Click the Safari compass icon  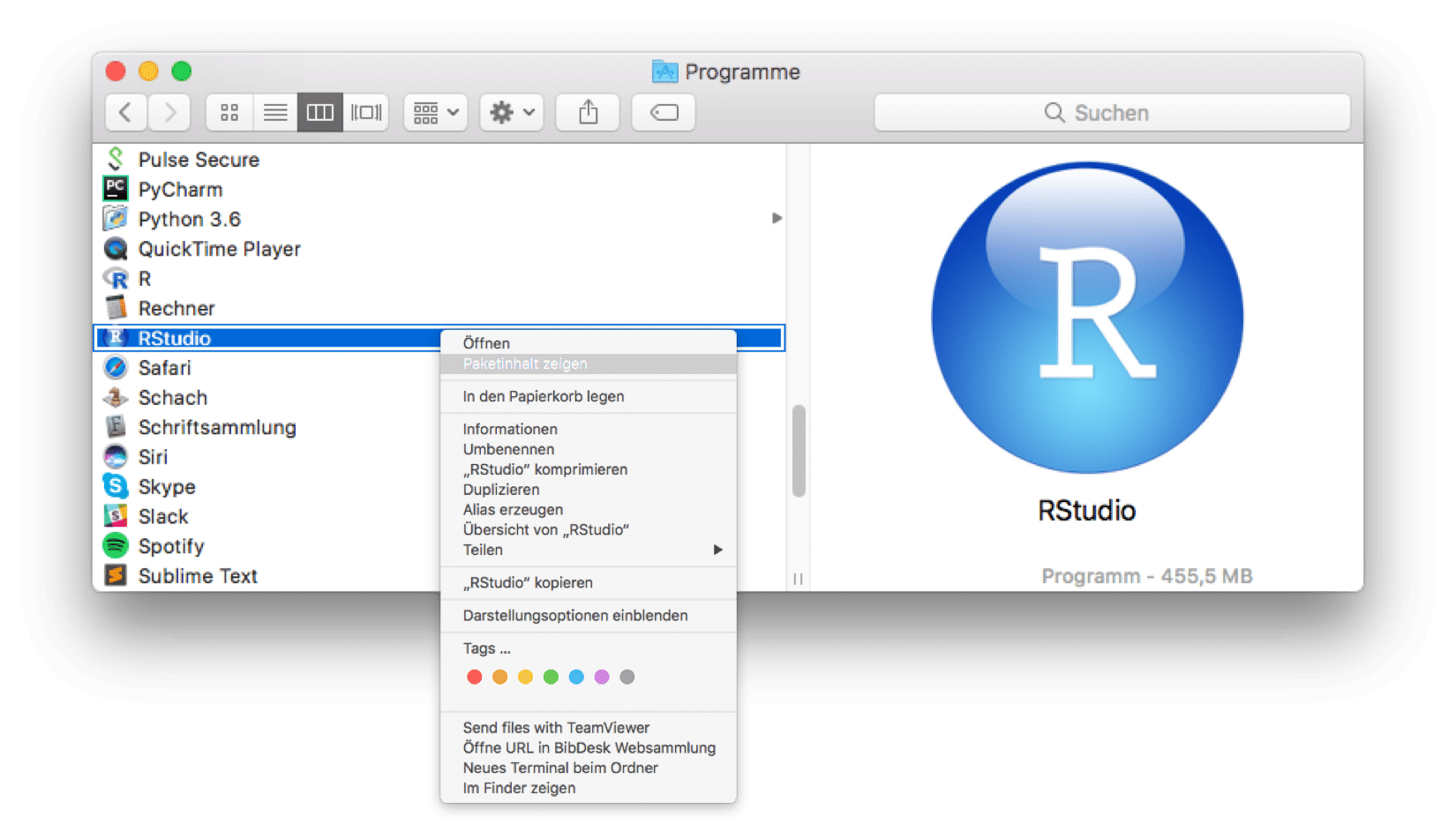coord(116,367)
